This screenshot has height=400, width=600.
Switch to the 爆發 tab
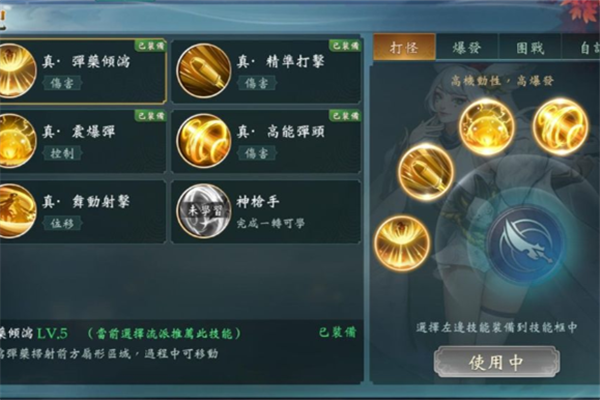[467, 48]
